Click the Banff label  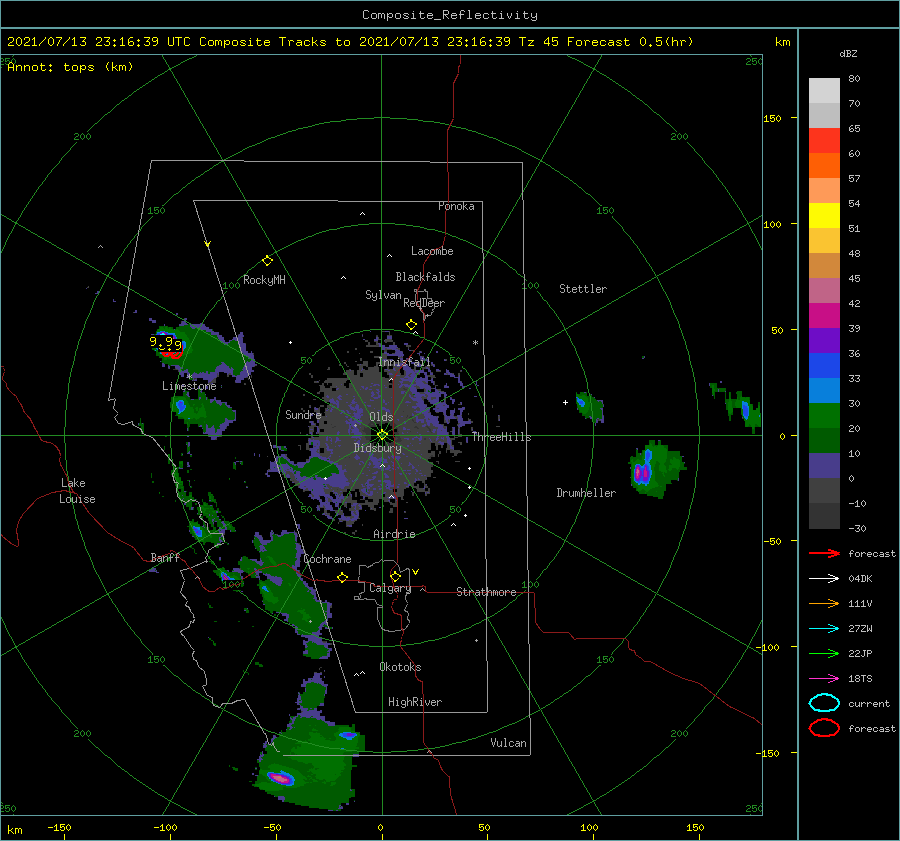tap(165, 557)
